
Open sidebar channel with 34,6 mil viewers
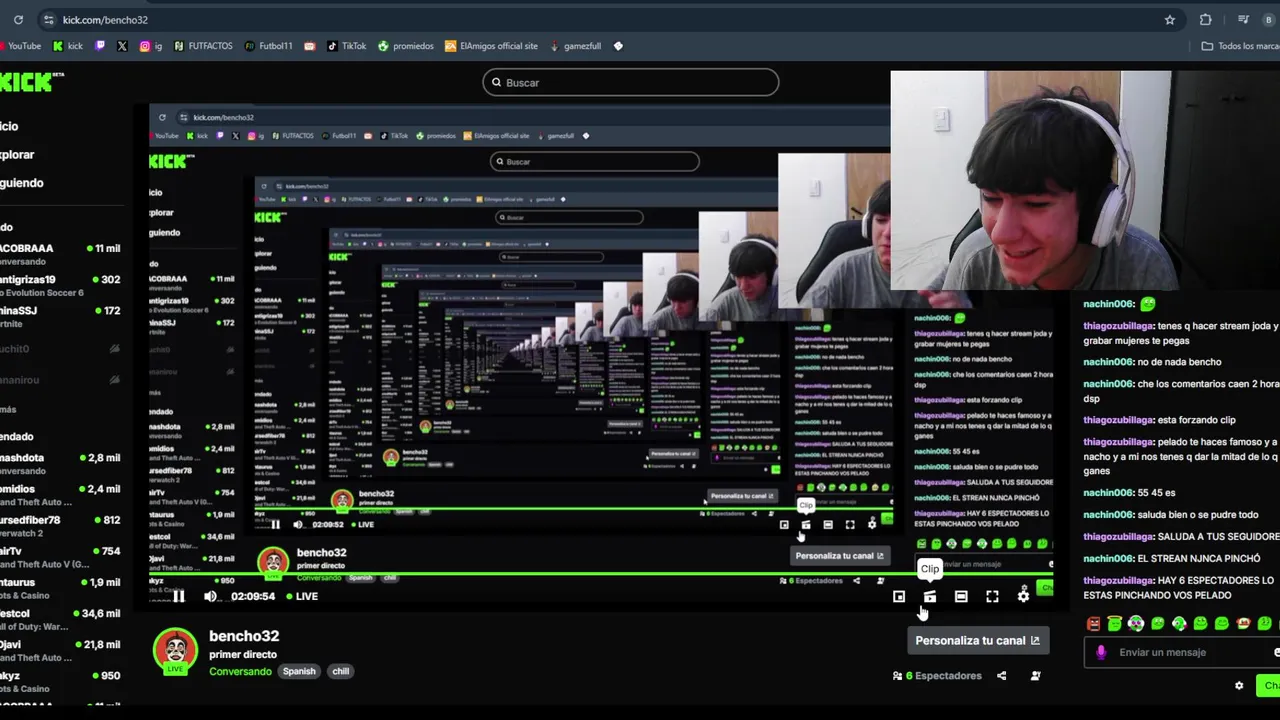coord(60,619)
